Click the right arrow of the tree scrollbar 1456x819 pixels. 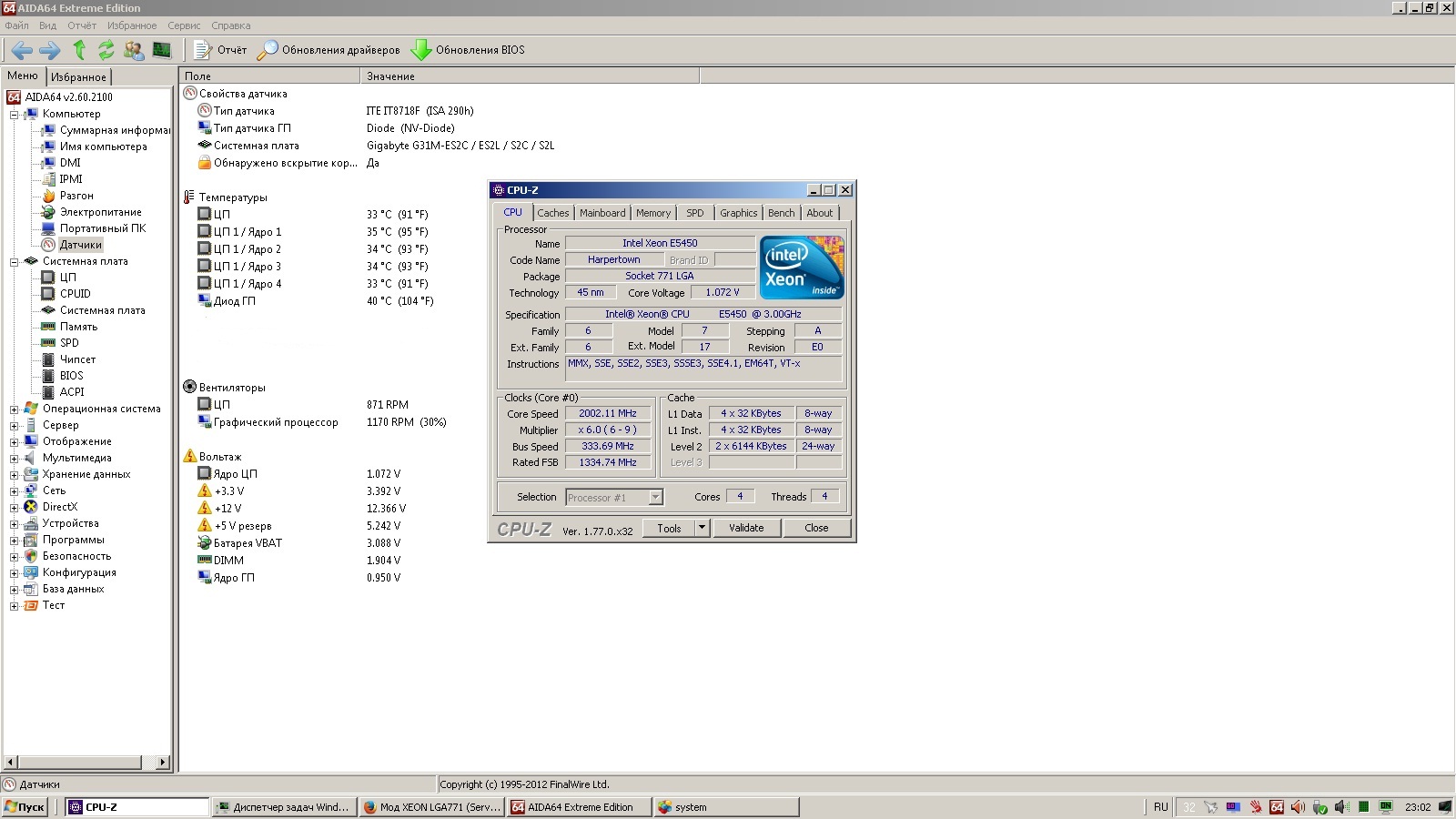point(163,762)
